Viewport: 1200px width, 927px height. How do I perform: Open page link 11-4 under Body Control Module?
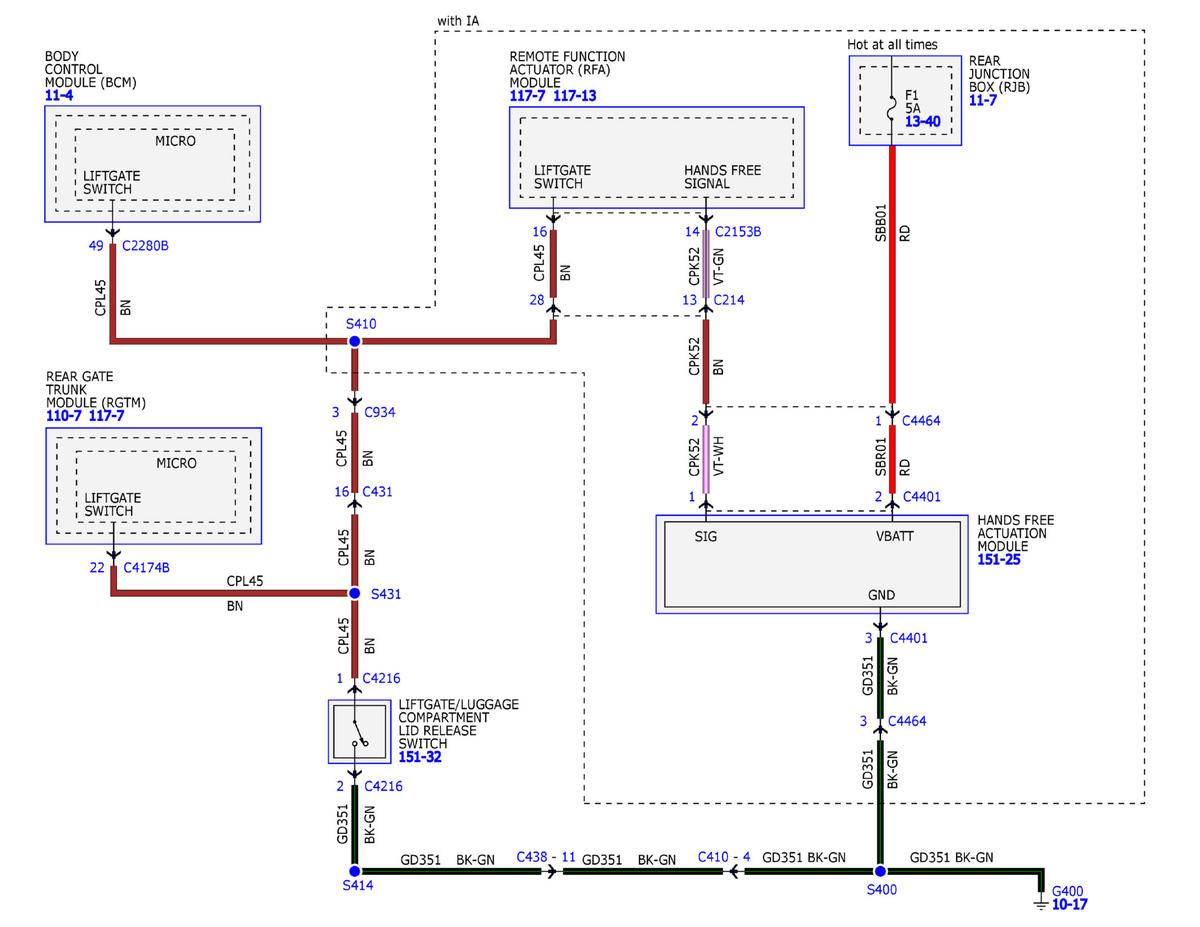tap(59, 96)
